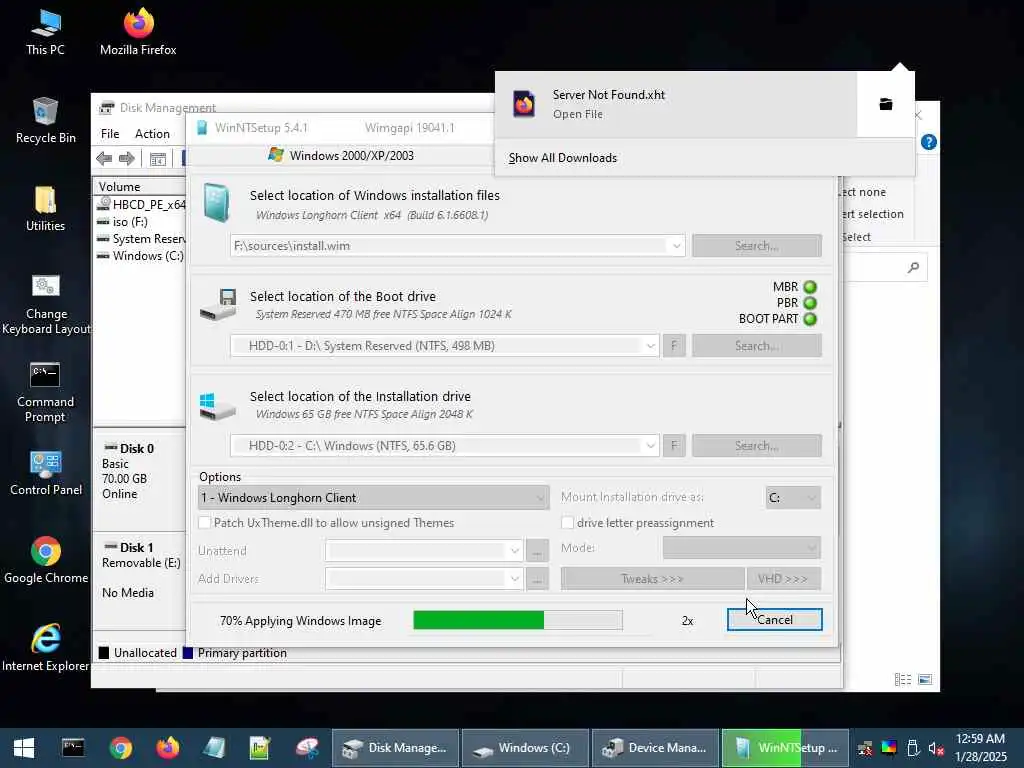Toggle drive letter preassignment checkbox
The image size is (1024, 768).
point(568,522)
